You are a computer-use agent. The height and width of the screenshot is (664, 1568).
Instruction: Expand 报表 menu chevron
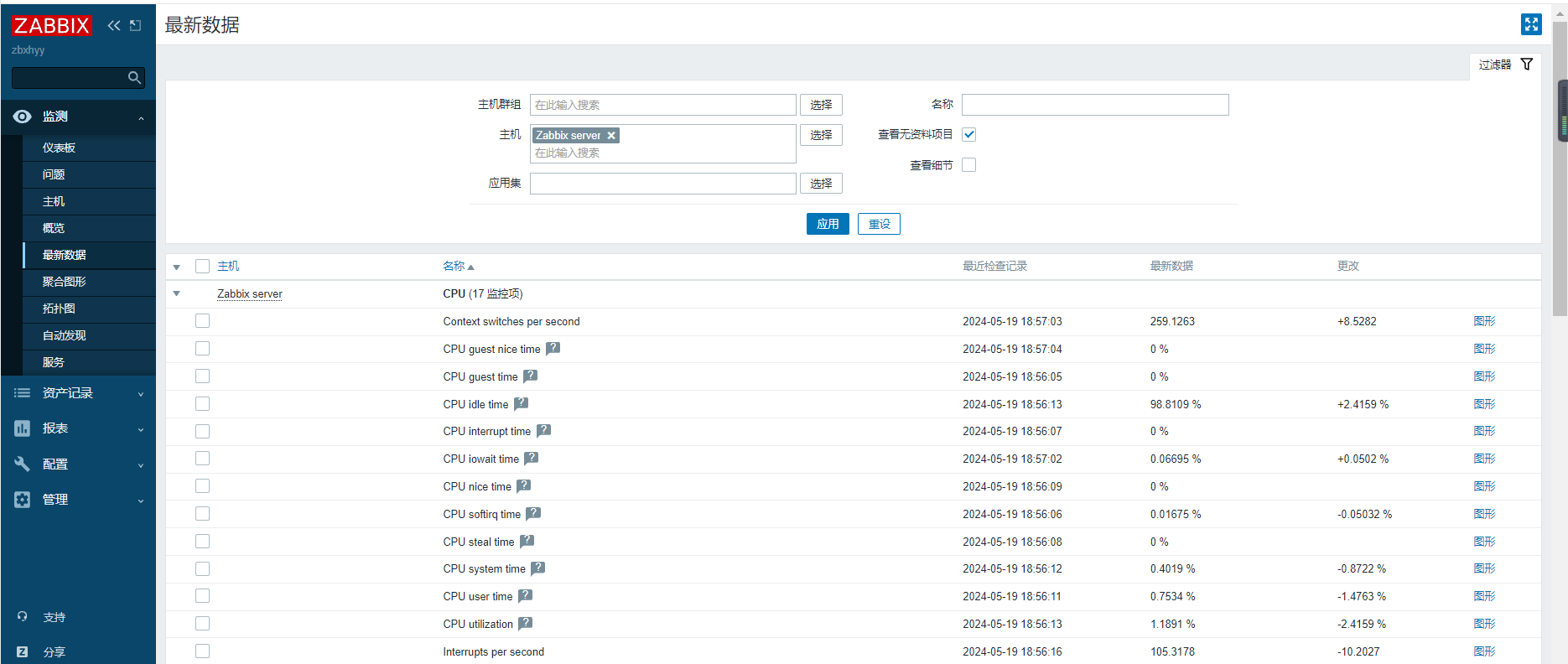click(141, 430)
